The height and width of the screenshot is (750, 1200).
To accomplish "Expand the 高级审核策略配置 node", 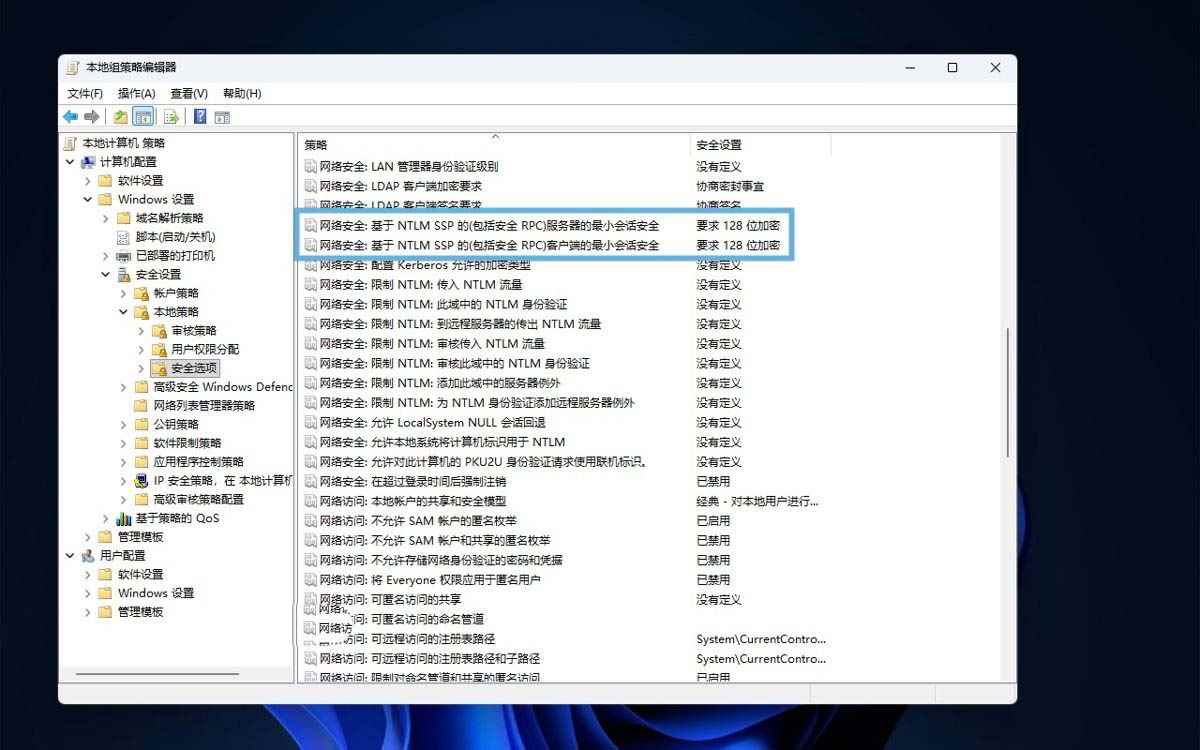I will click(123, 499).
